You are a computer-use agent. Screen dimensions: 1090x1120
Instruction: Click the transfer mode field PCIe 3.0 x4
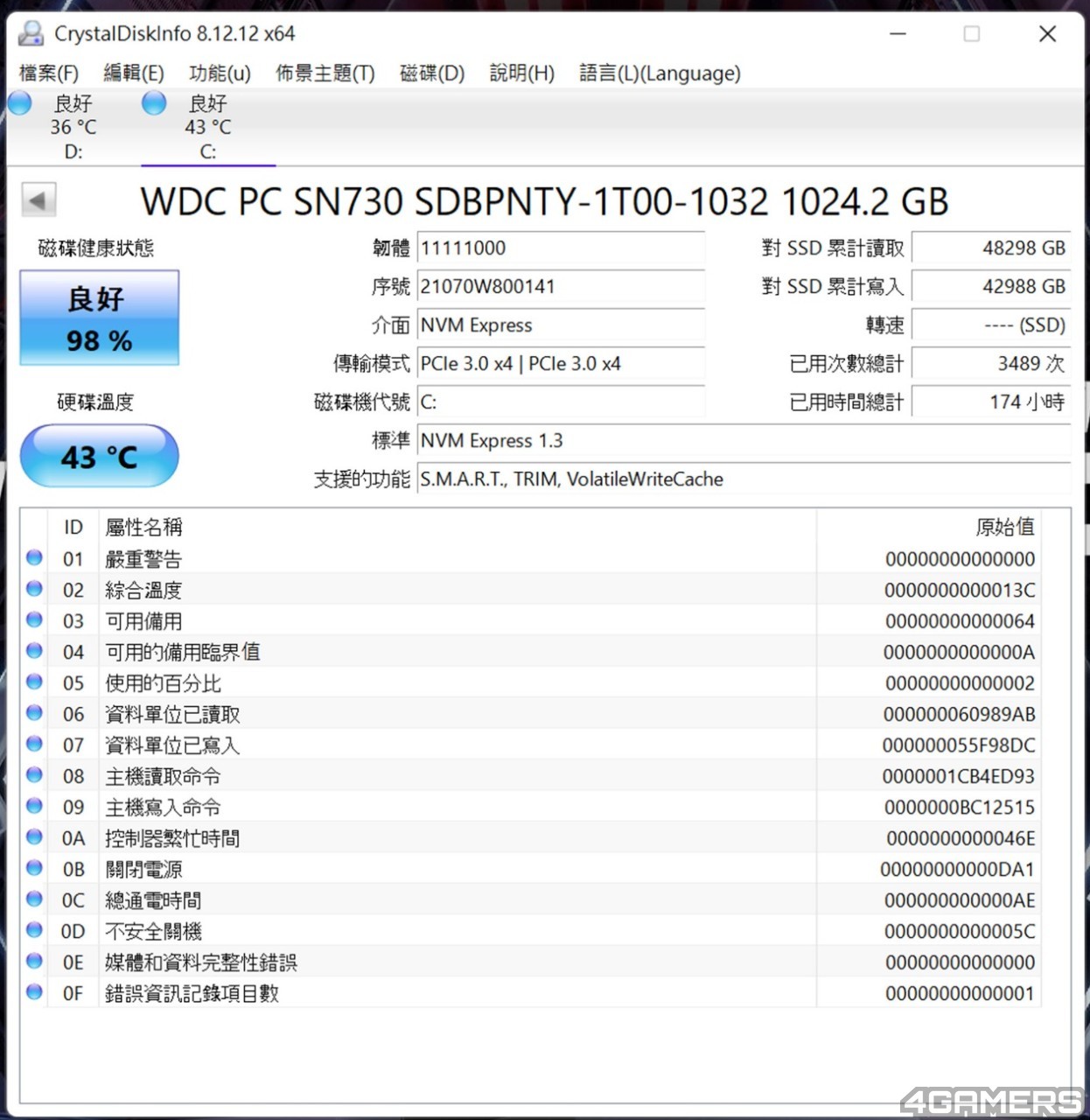click(x=562, y=364)
